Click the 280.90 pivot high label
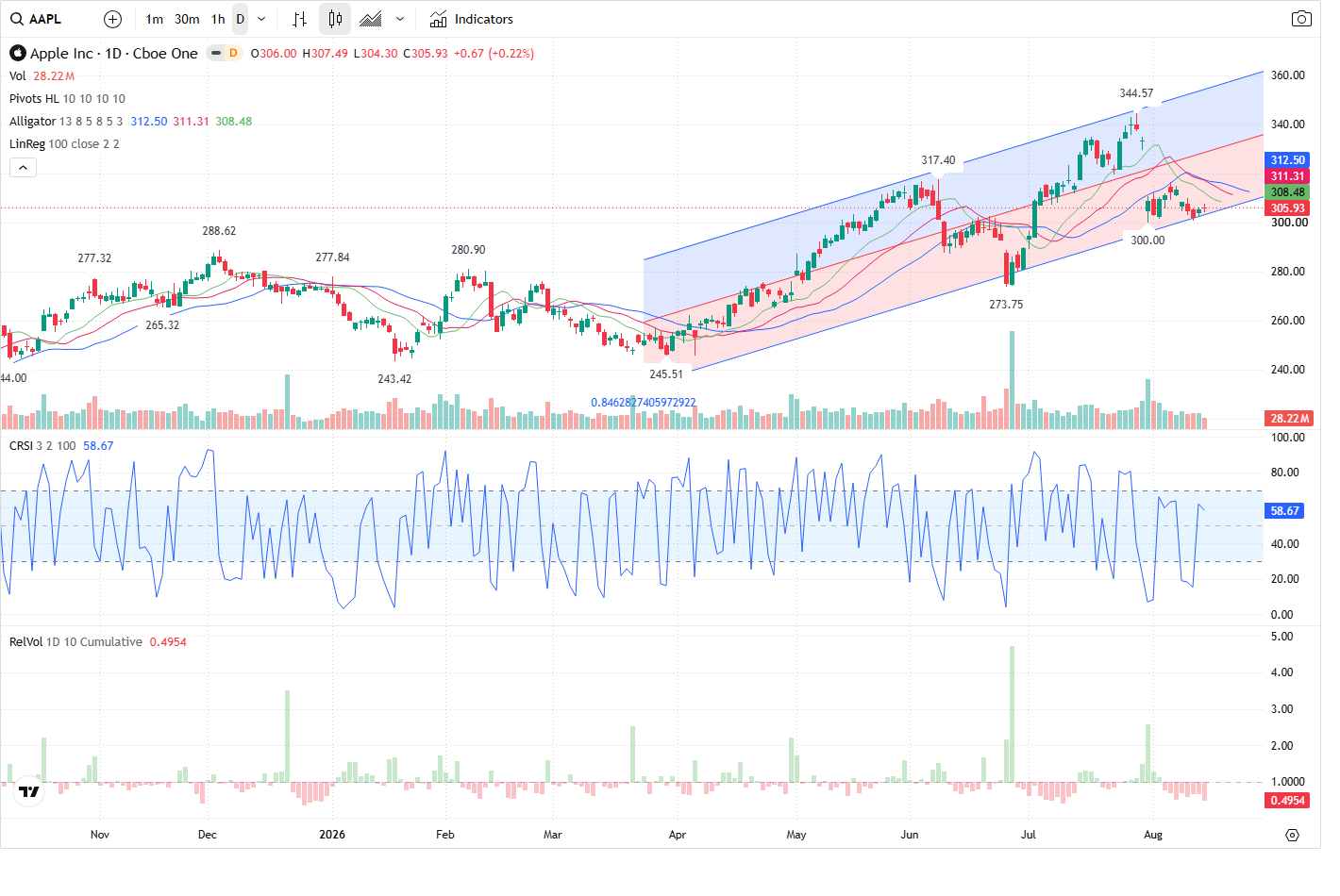 [468, 250]
